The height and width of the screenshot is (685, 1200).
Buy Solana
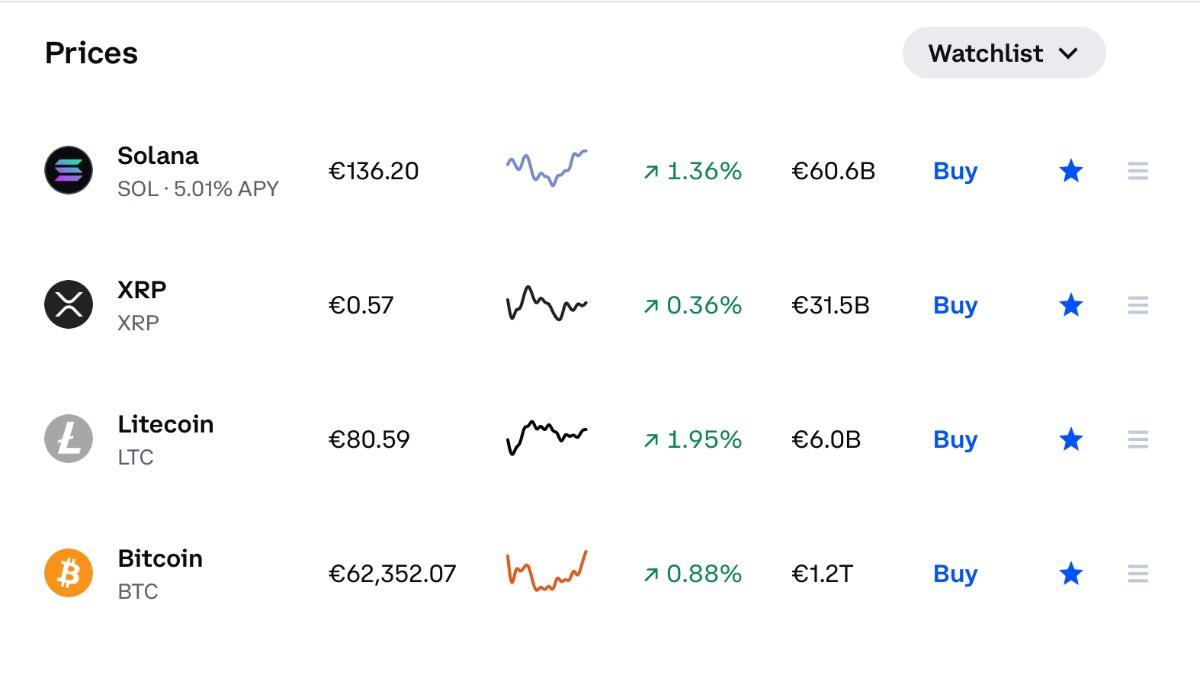[955, 171]
